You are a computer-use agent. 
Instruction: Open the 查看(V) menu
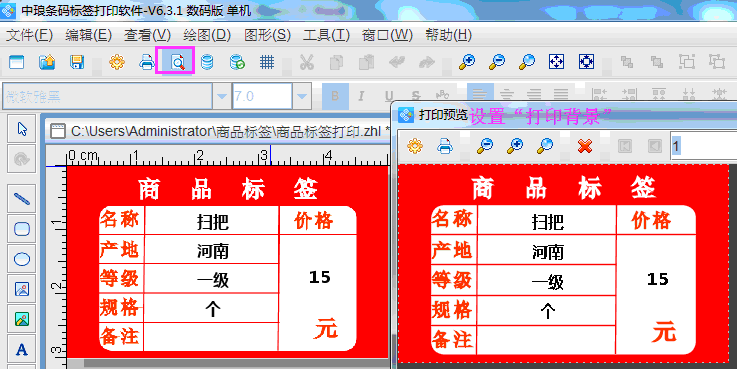(x=148, y=35)
